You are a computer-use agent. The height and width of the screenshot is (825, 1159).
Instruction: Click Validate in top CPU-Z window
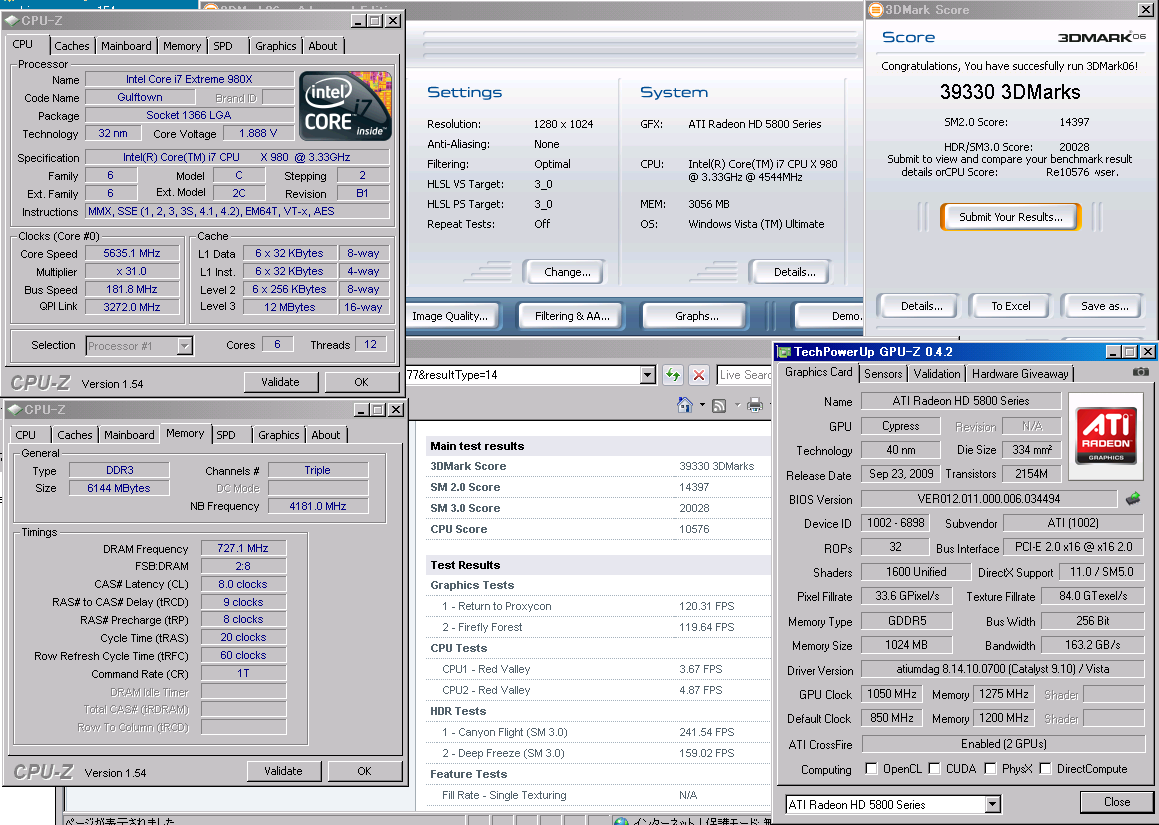tap(281, 382)
